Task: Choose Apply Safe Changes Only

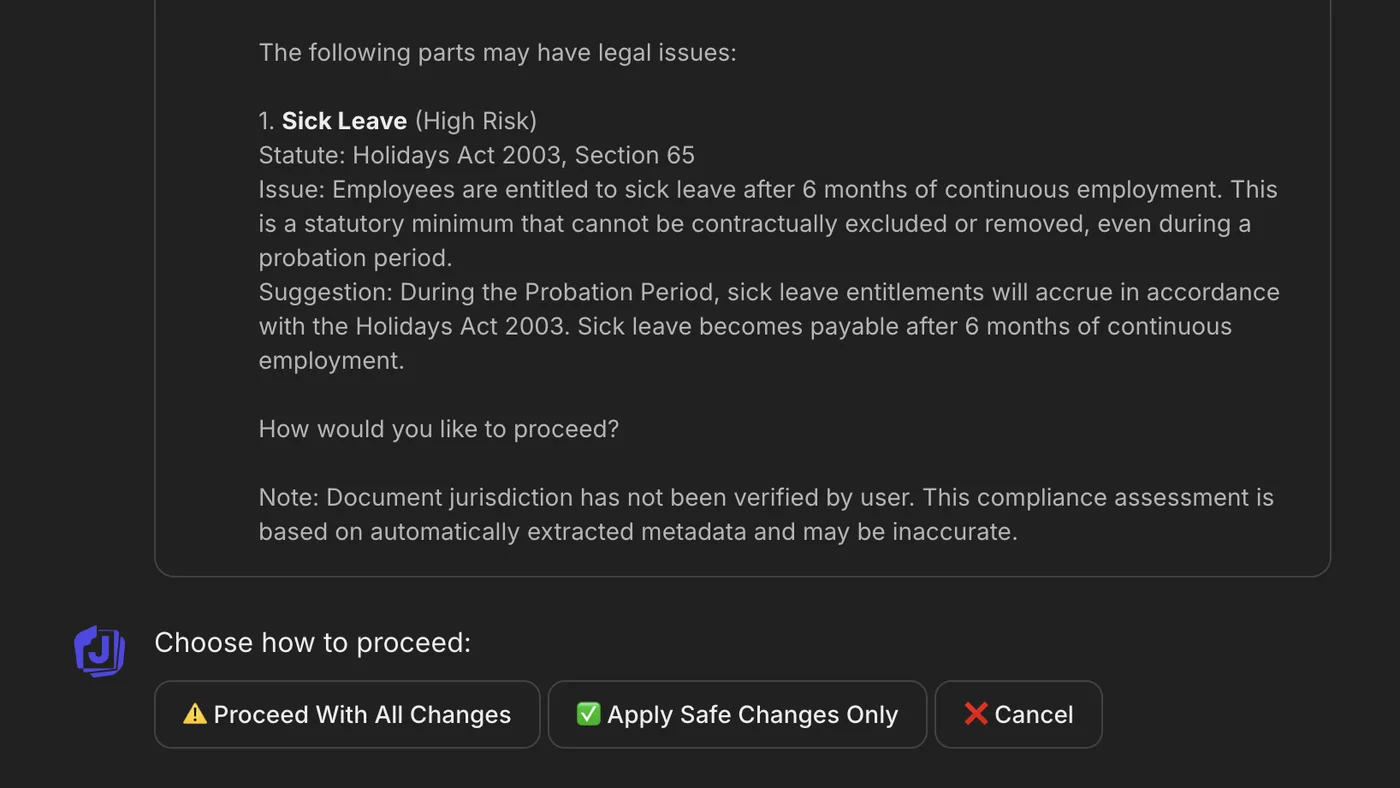Action: click(x=737, y=714)
